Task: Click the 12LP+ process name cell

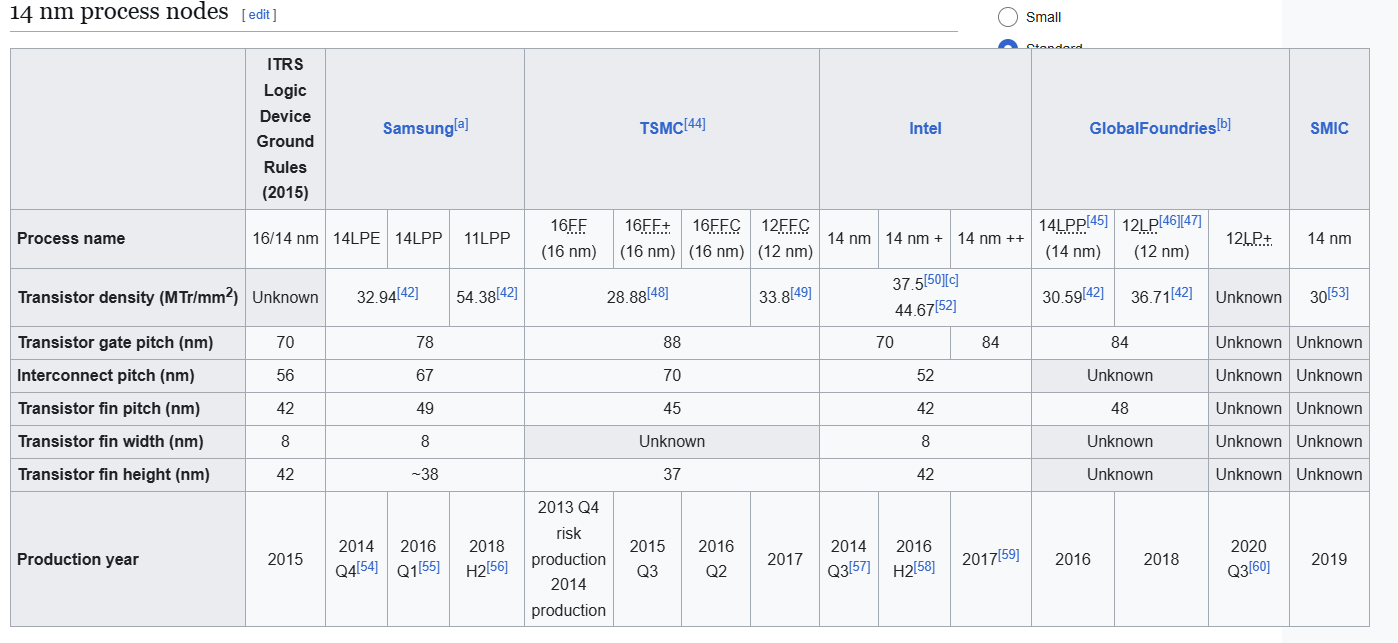Action: pos(1248,239)
